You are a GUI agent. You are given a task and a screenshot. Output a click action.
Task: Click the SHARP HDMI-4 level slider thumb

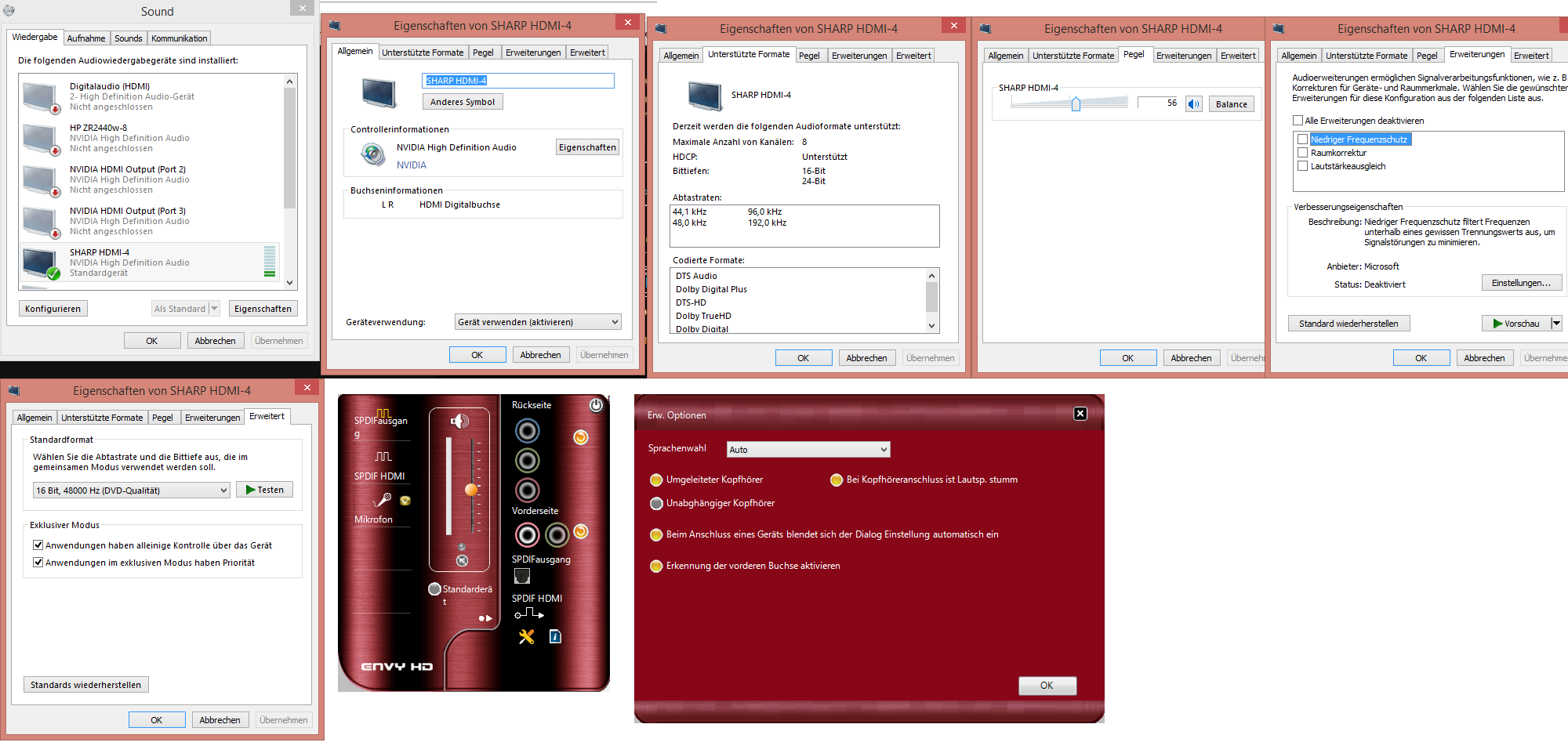pos(1076,103)
